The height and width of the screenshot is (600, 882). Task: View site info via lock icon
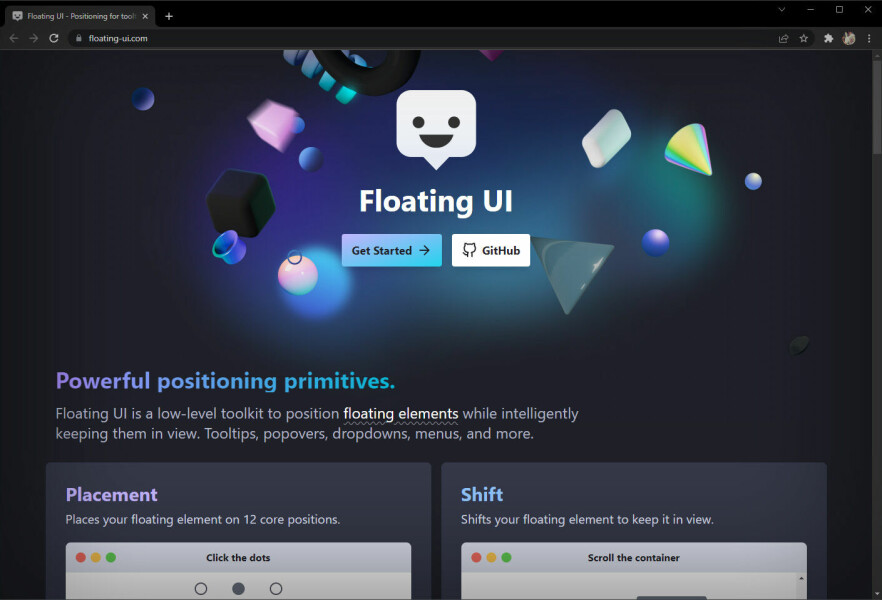coord(79,38)
